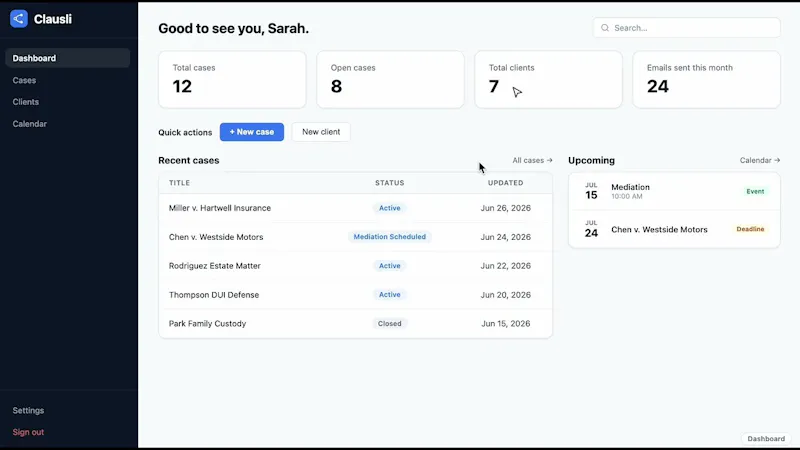Click the New client button

[321, 132]
